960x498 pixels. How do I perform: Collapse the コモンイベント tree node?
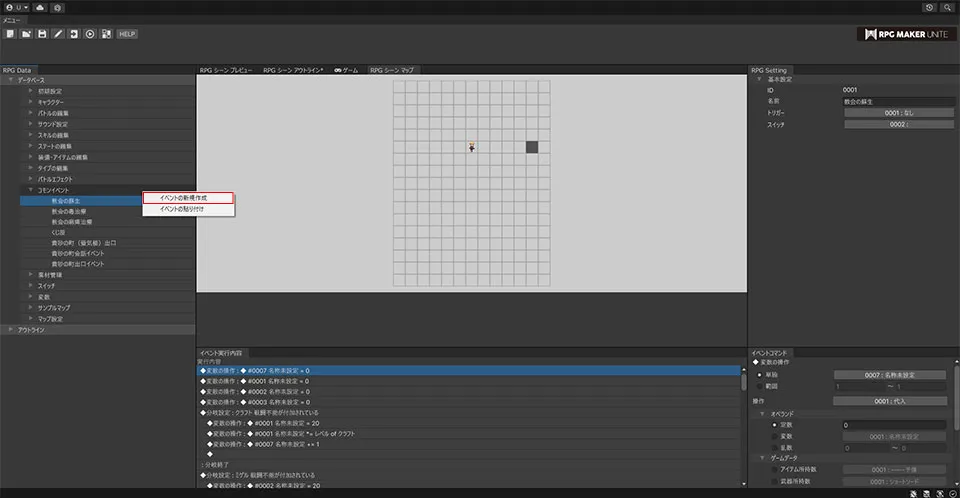[x=31, y=190]
